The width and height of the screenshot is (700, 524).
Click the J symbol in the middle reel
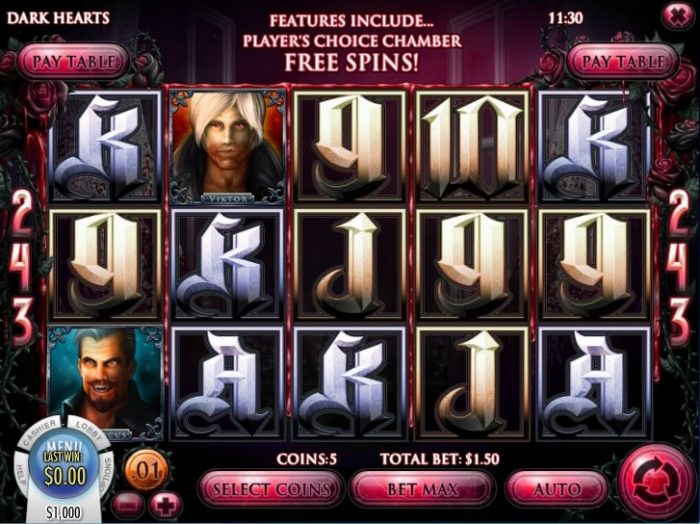tap(350, 265)
